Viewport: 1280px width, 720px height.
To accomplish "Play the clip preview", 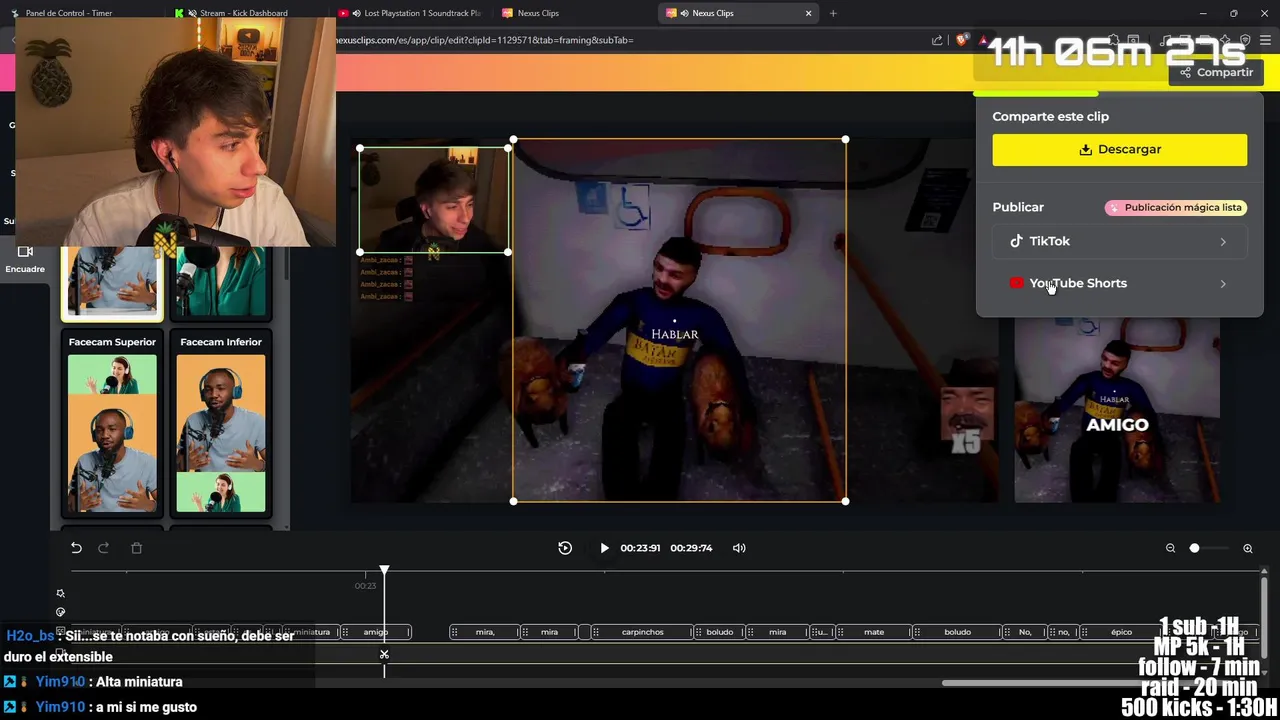I will click(604, 548).
